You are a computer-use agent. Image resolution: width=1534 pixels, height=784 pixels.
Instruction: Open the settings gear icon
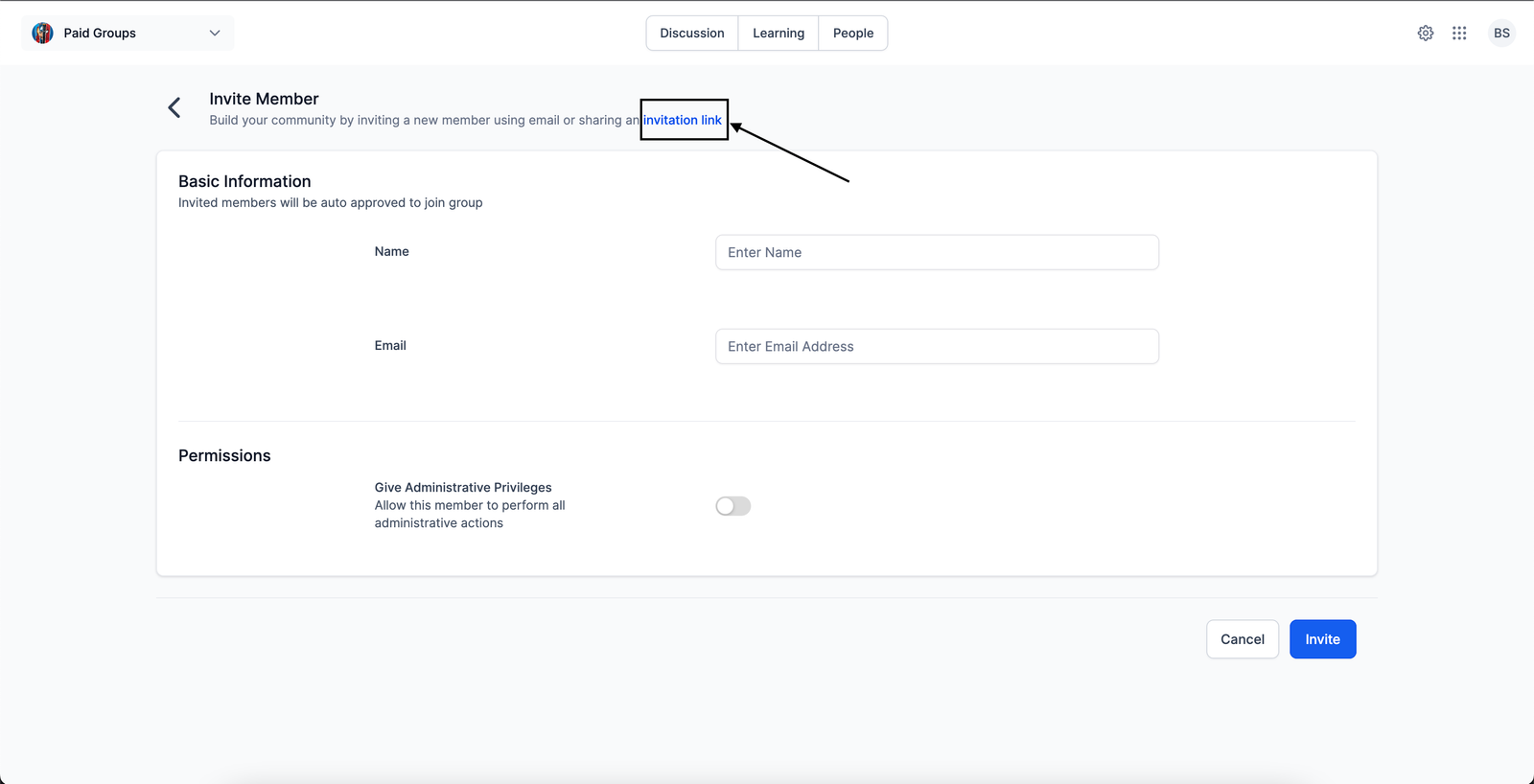[x=1426, y=34]
